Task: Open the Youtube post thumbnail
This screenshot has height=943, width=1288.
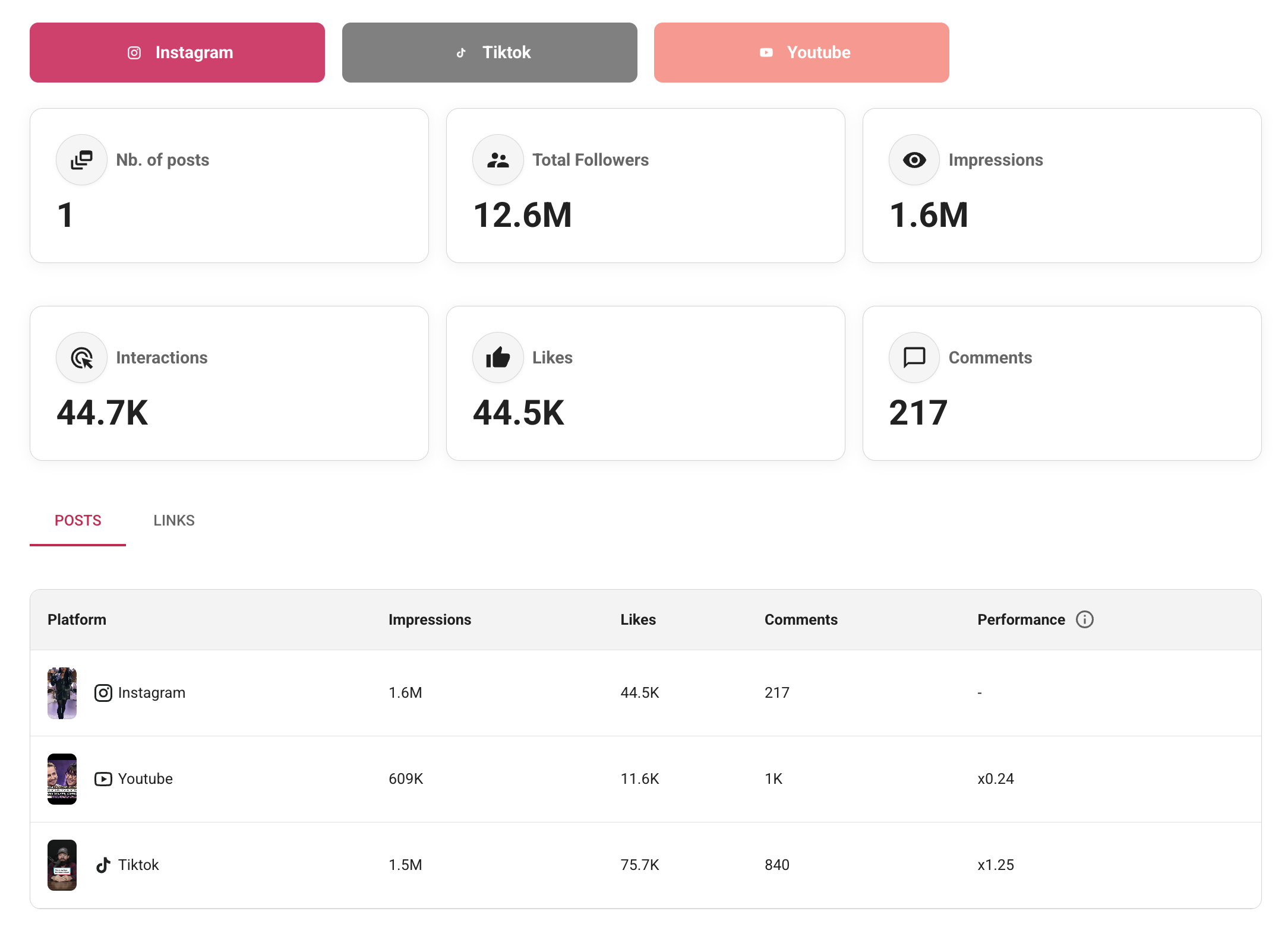Action: pos(62,779)
